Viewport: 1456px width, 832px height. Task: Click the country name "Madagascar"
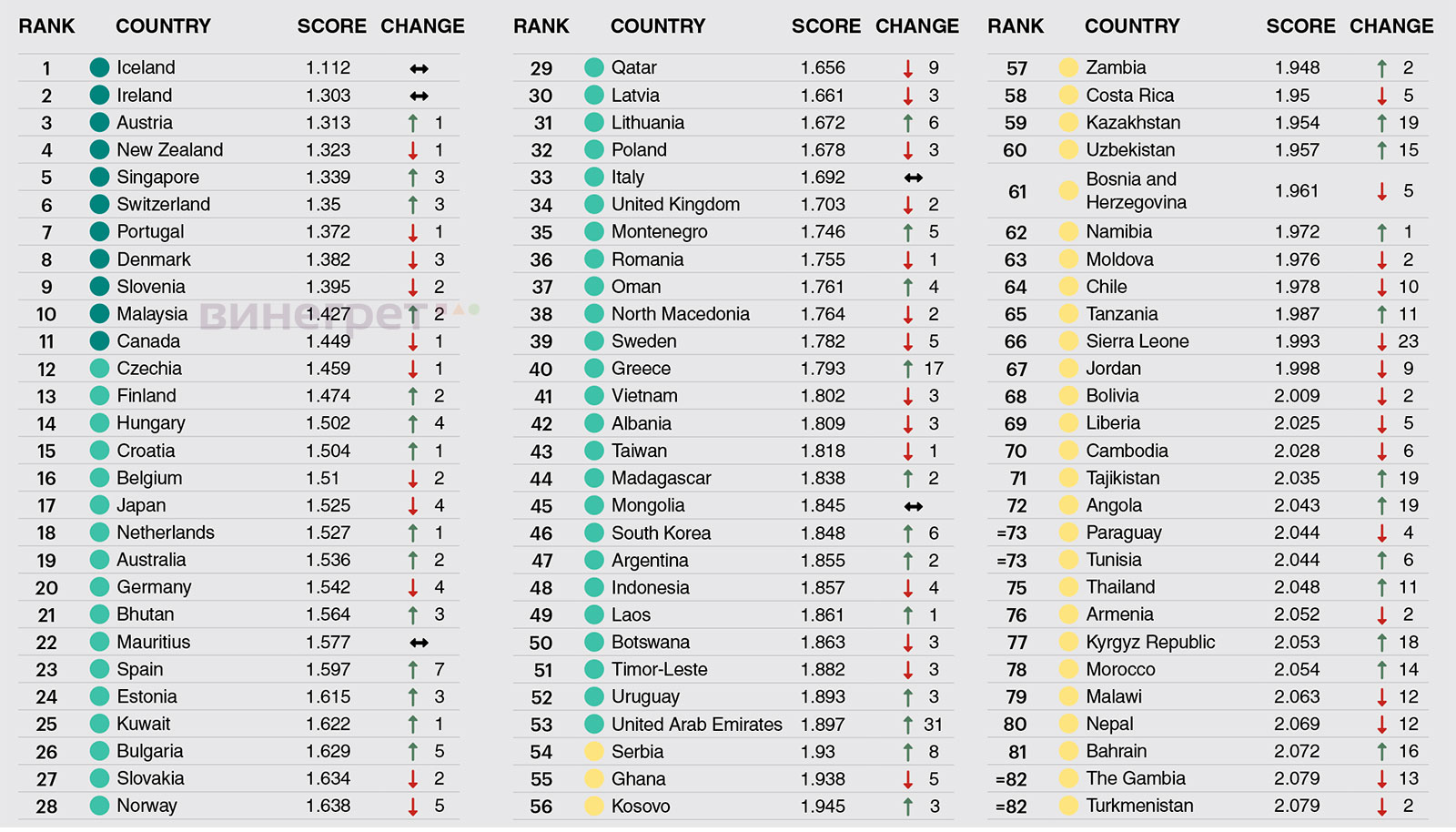point(662,478)
